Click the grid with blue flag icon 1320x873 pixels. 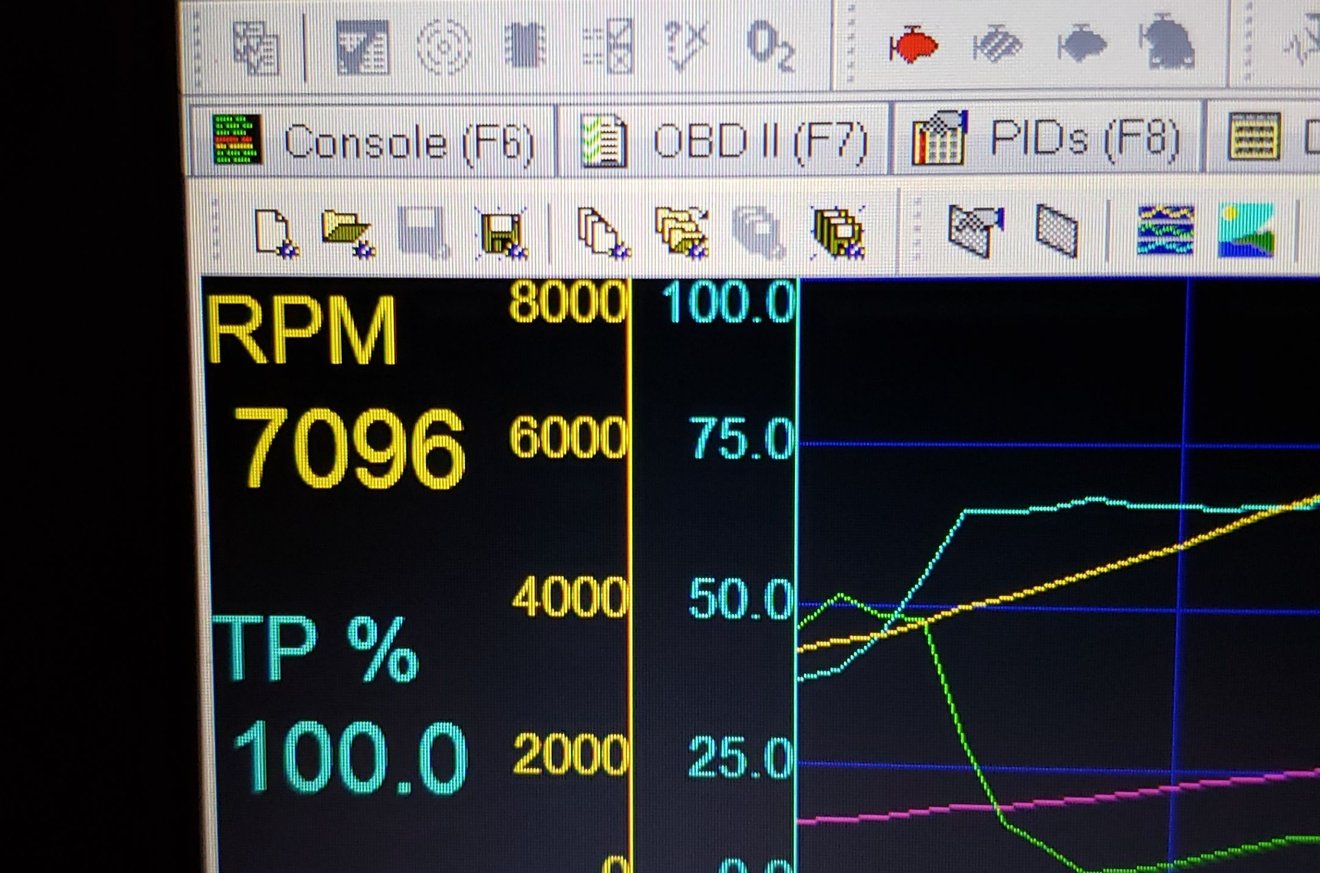[975, 230]
